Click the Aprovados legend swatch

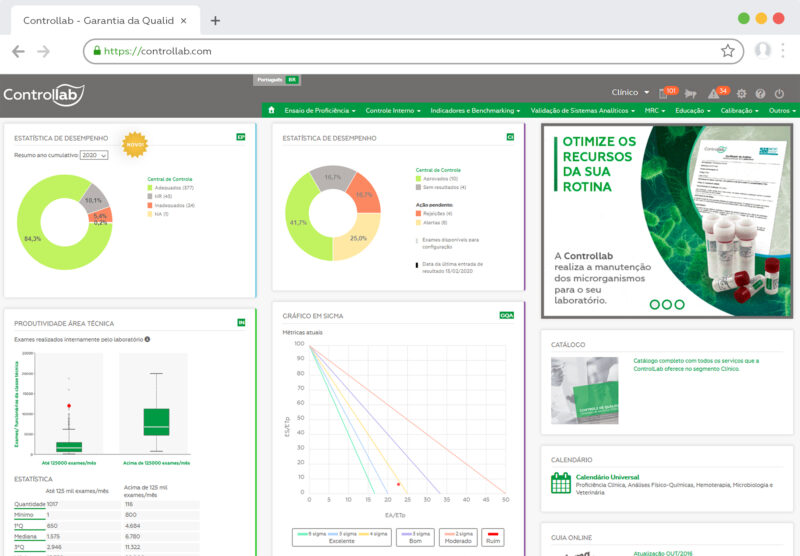pyautogui.click(x=418, y=179)
